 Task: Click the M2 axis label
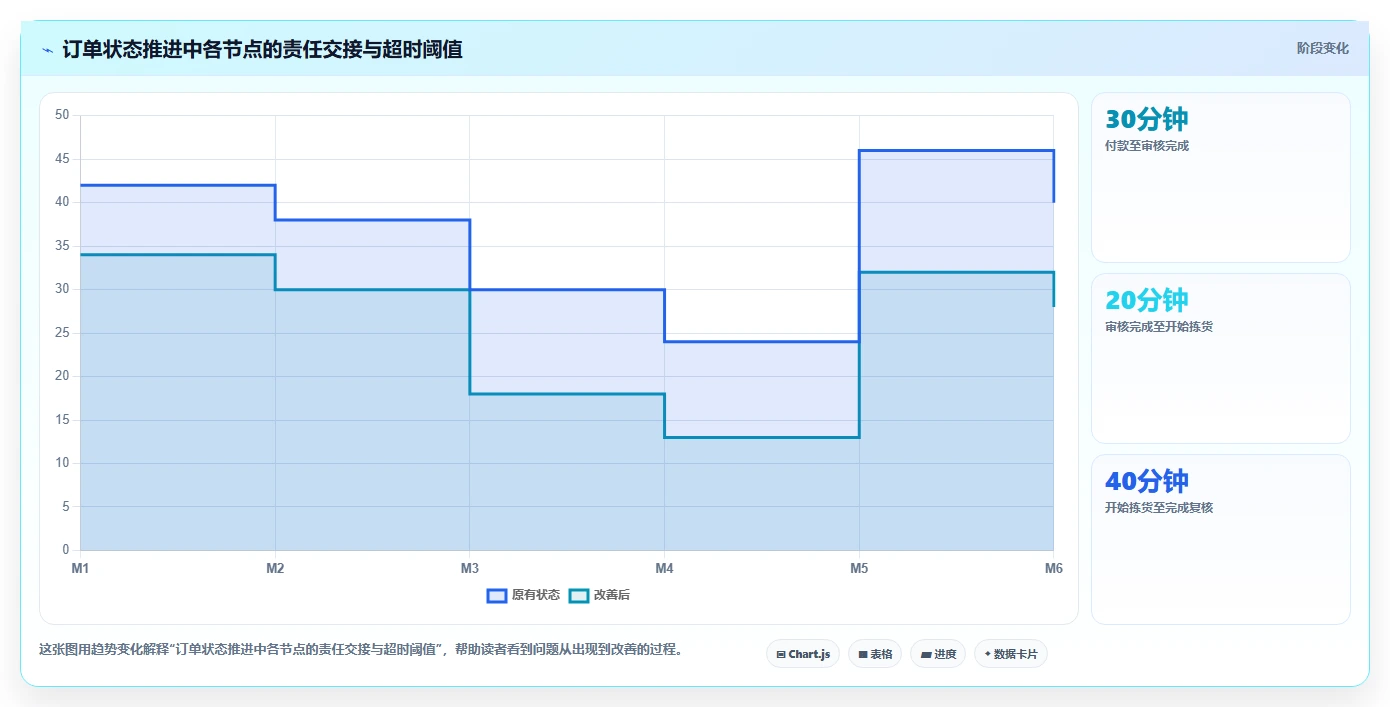point(275,568)
